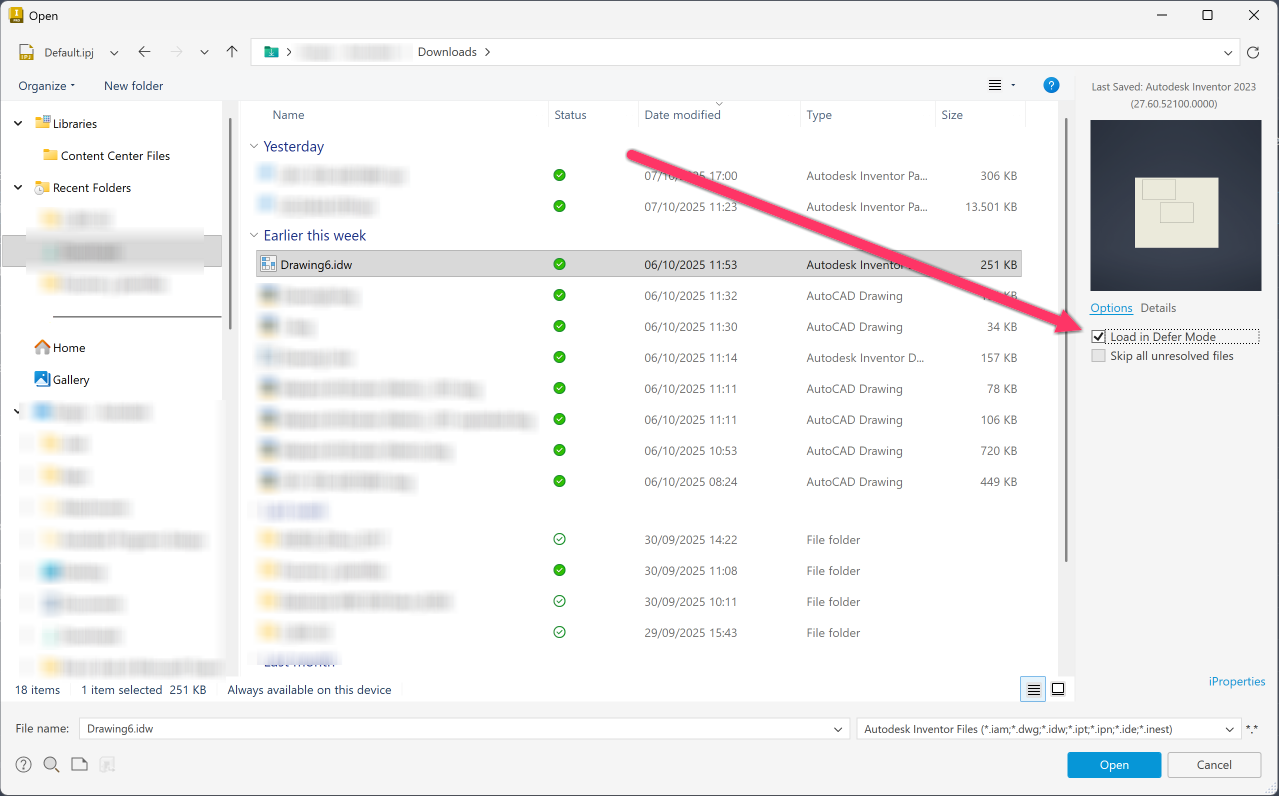
Task: Open the view options dropdown arrow
Action: tap(1013, 86)
